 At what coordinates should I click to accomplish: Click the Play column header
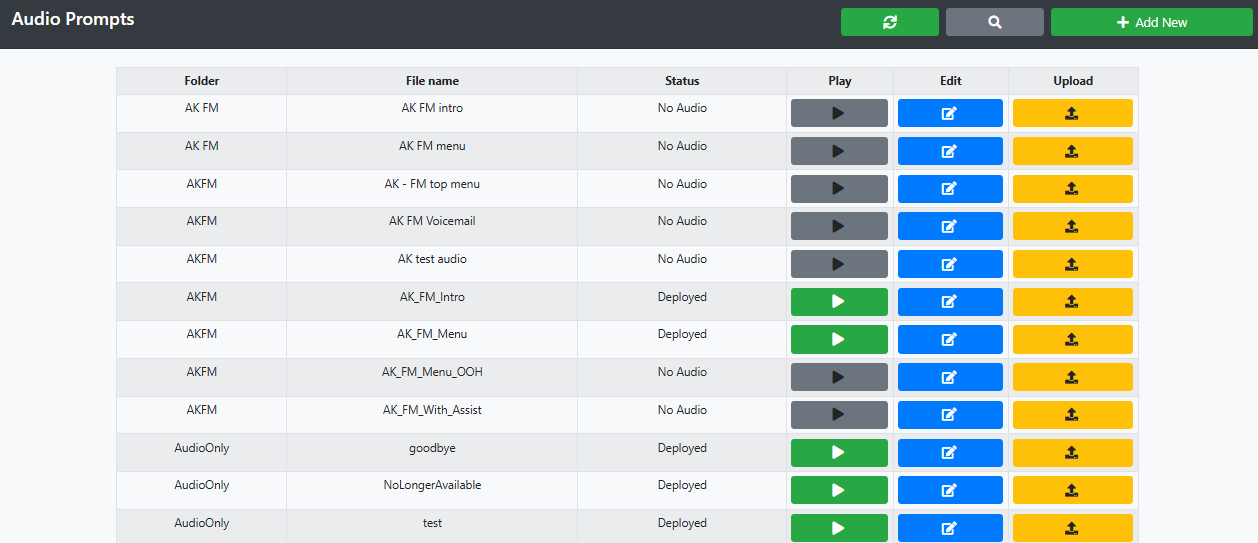pos(840,81)
